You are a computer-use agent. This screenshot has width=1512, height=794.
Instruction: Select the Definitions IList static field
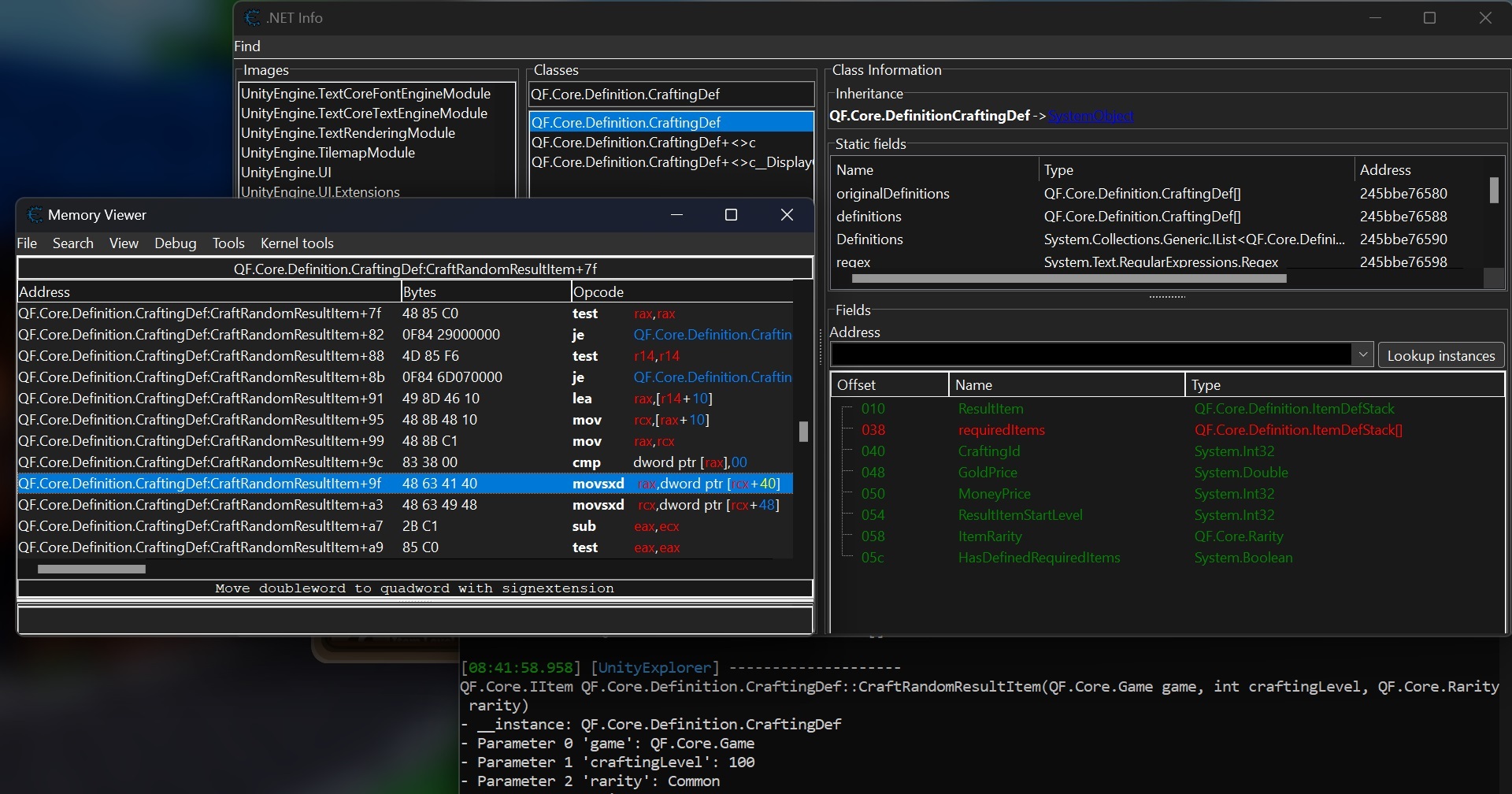coord(1158,239)
